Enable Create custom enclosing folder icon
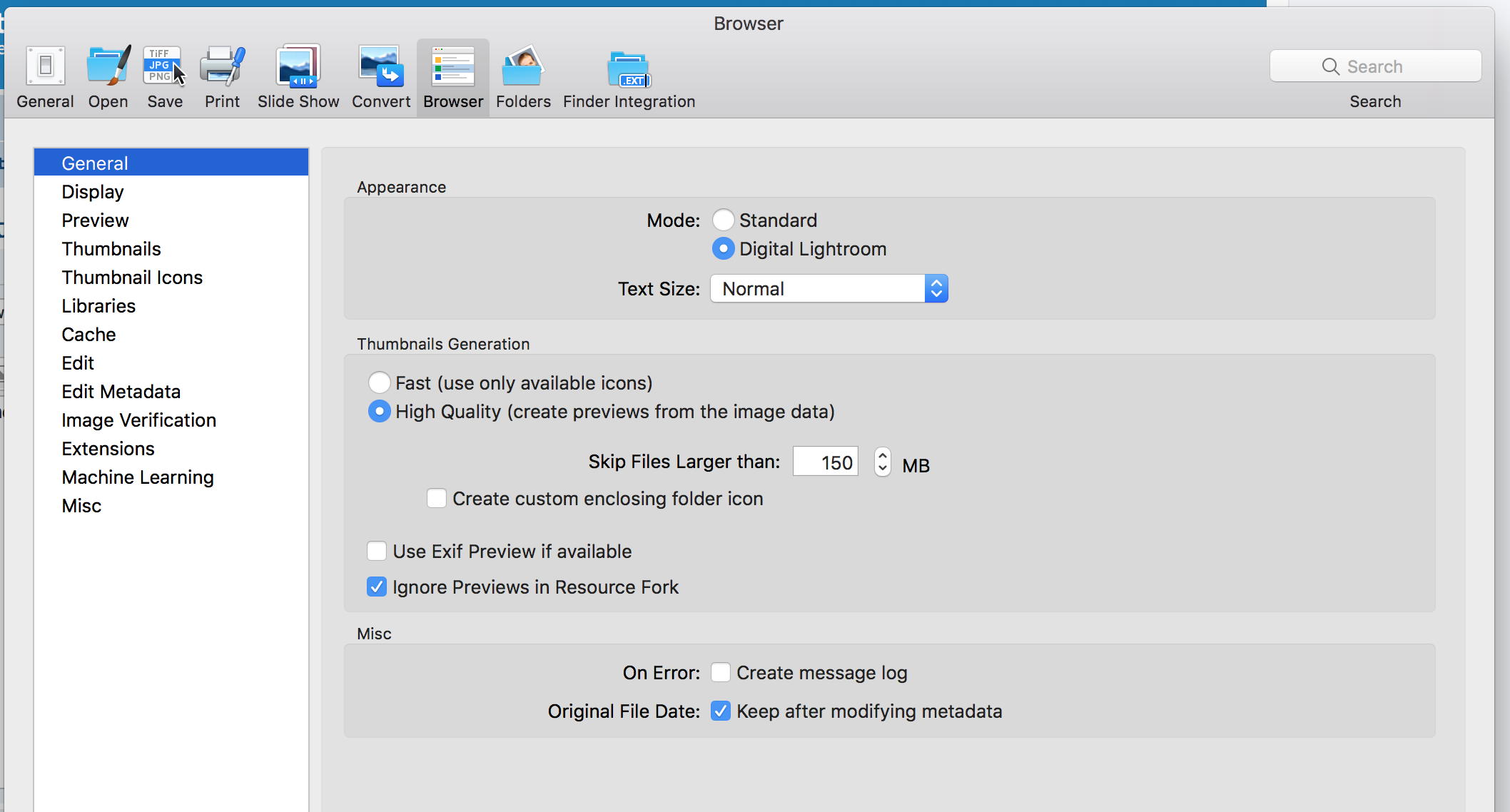The height and width of the screenshot is (812, 1510). click(436, 498)
